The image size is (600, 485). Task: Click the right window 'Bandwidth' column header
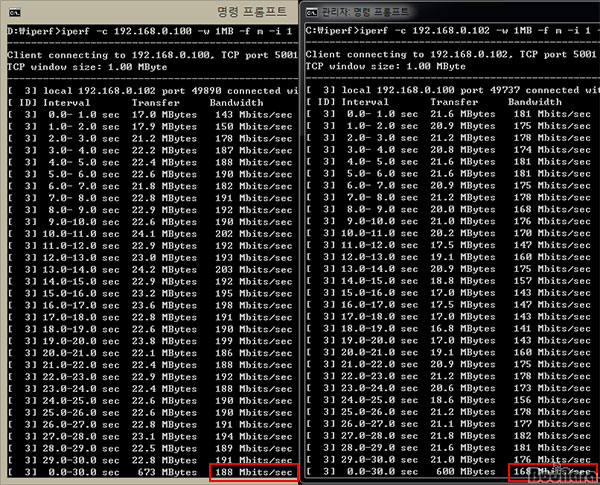pos(535,102)
